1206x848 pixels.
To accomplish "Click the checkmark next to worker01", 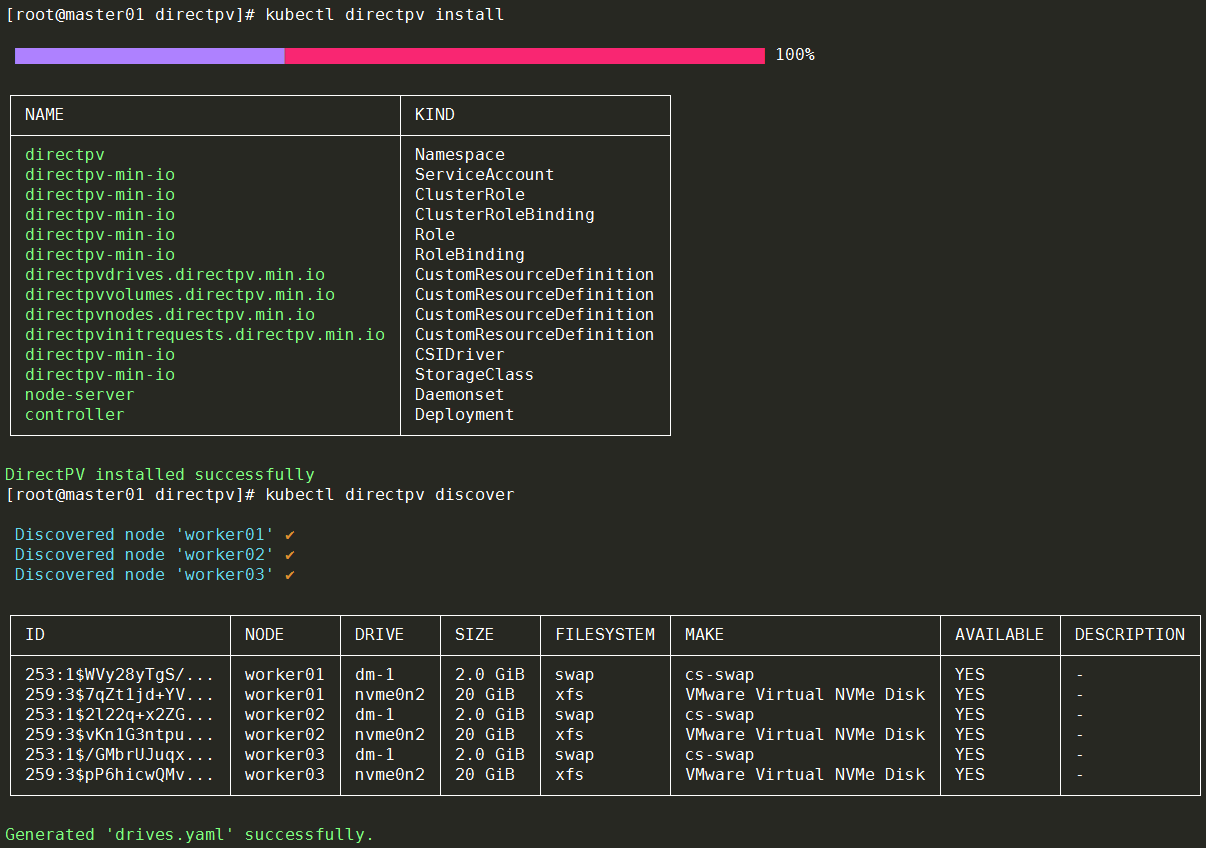I will tap(290, 535).
